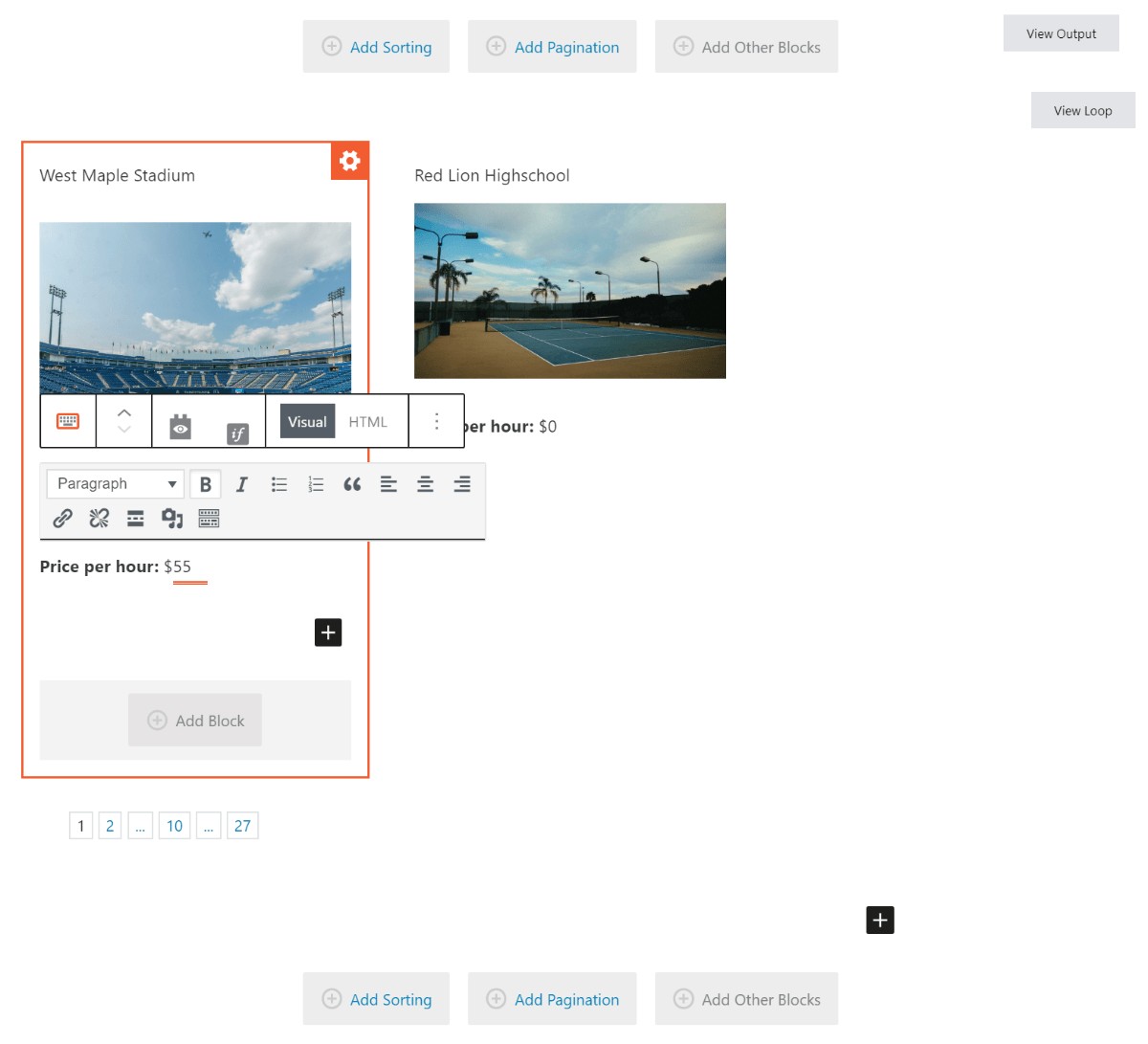Click the first pagination ellipsis after page 2
Viewport: 1148px width, 1044px height.
141,826
